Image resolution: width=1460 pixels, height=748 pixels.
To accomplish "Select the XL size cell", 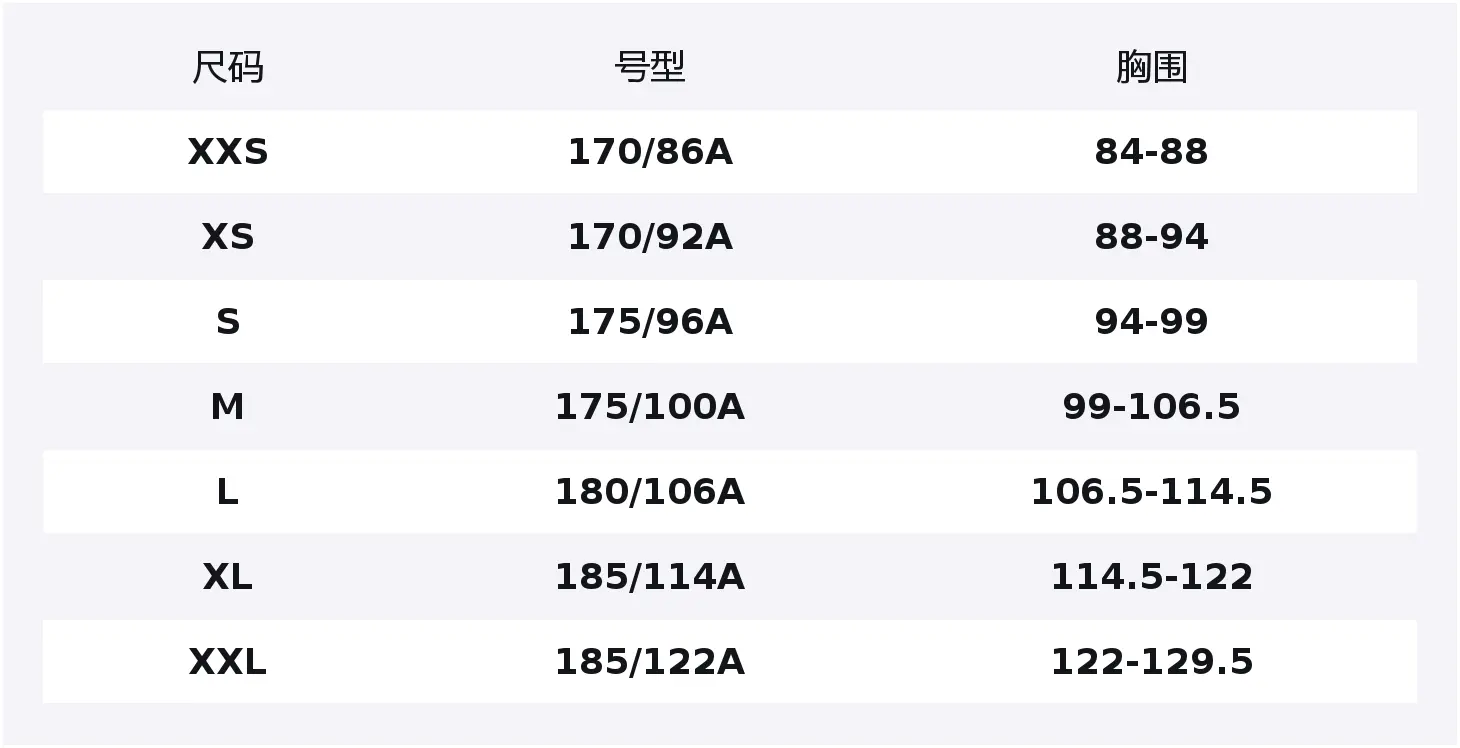I will pos(228,577).
